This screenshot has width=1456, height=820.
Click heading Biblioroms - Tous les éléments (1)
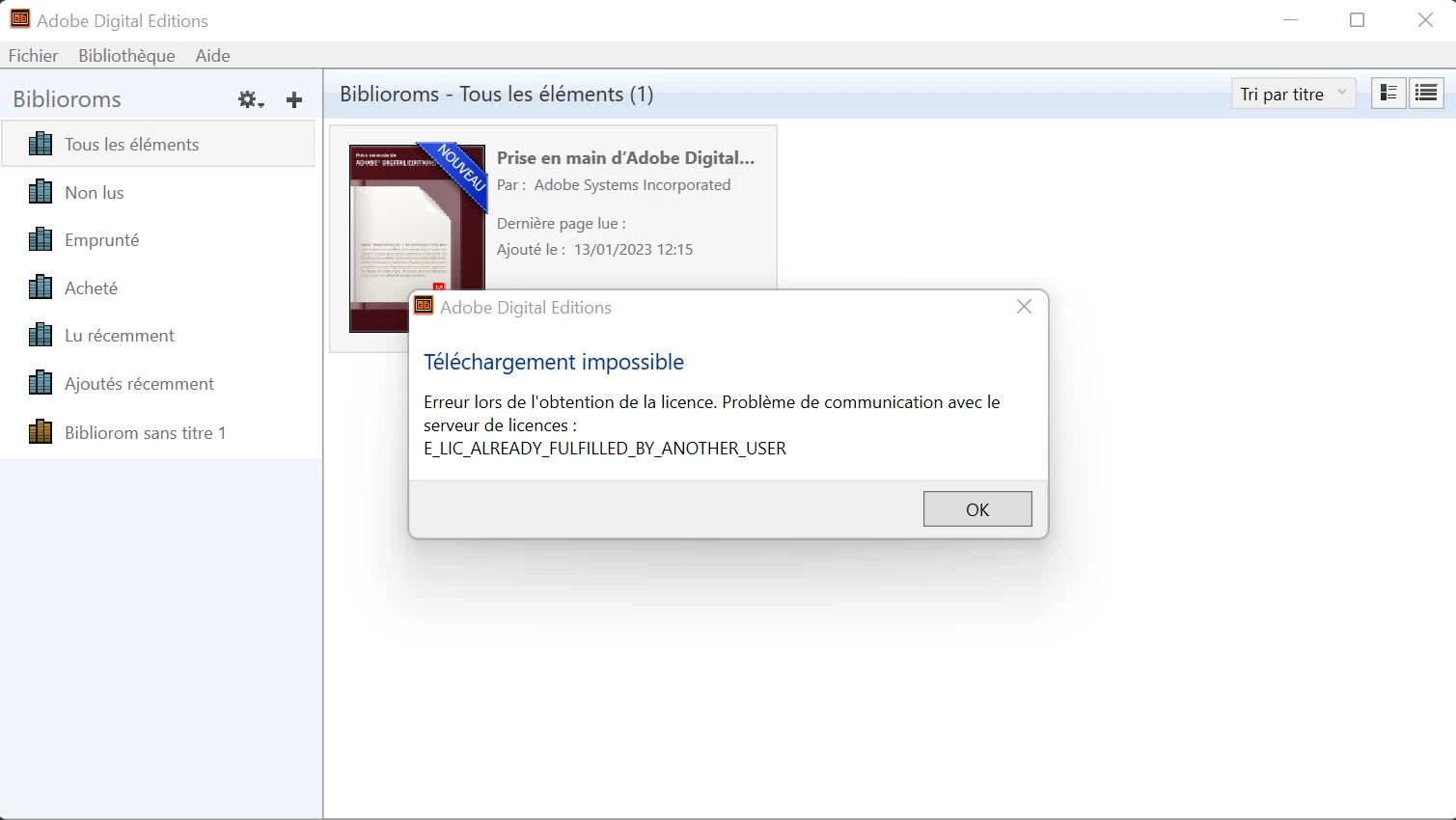(497, 94)
